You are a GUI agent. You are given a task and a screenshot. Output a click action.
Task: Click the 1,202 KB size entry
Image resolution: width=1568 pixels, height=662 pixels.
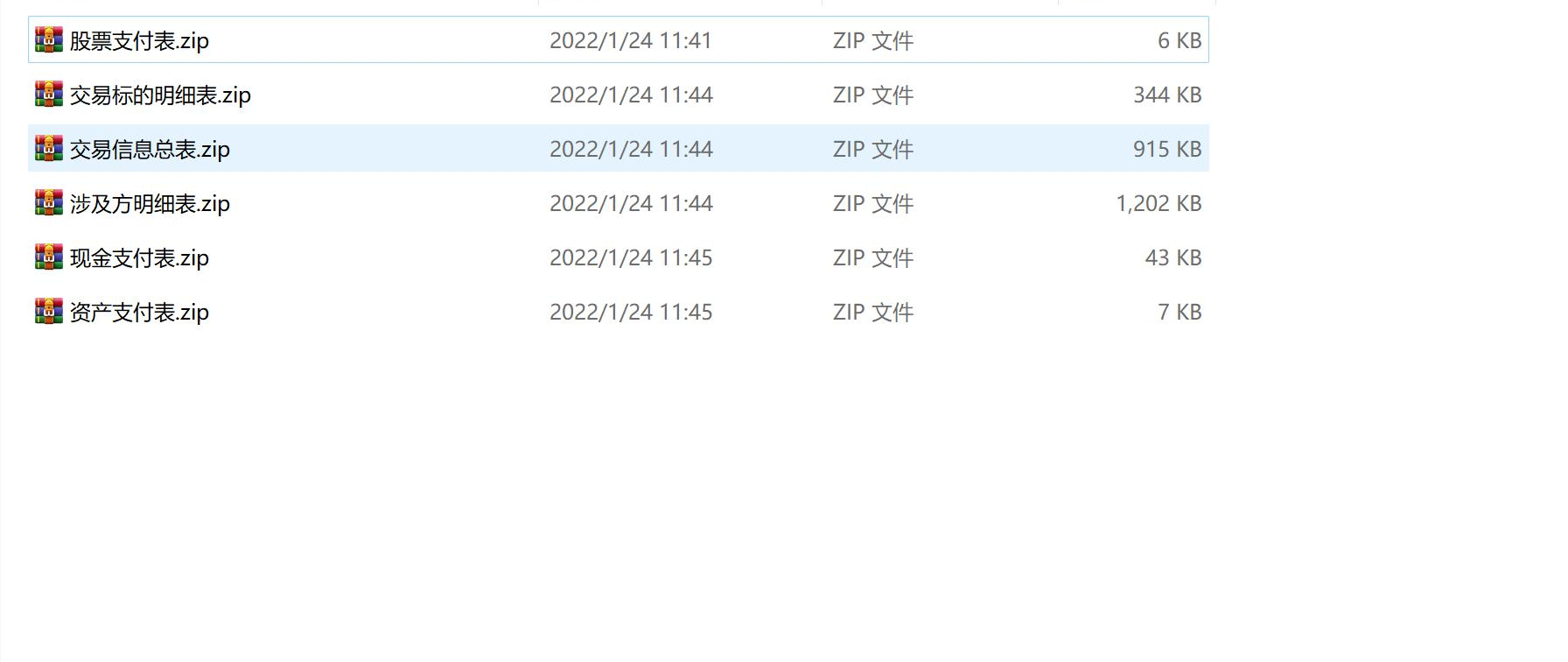click(1158, 203)
